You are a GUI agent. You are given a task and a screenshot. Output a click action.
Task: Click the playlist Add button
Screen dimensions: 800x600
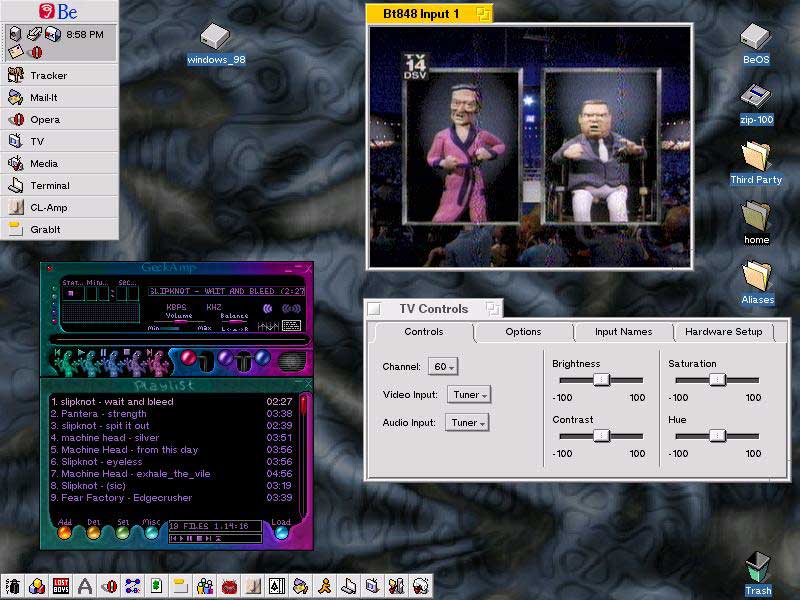(x=64, y=532)
